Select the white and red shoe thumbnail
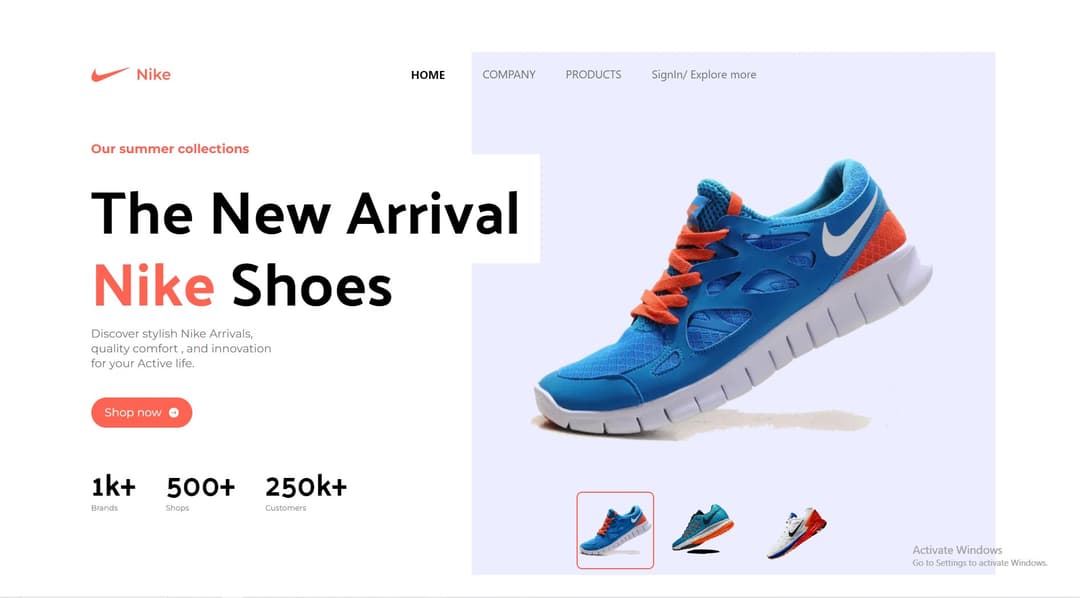Viewport: 1080px width, 598px height. click(796, 533)
